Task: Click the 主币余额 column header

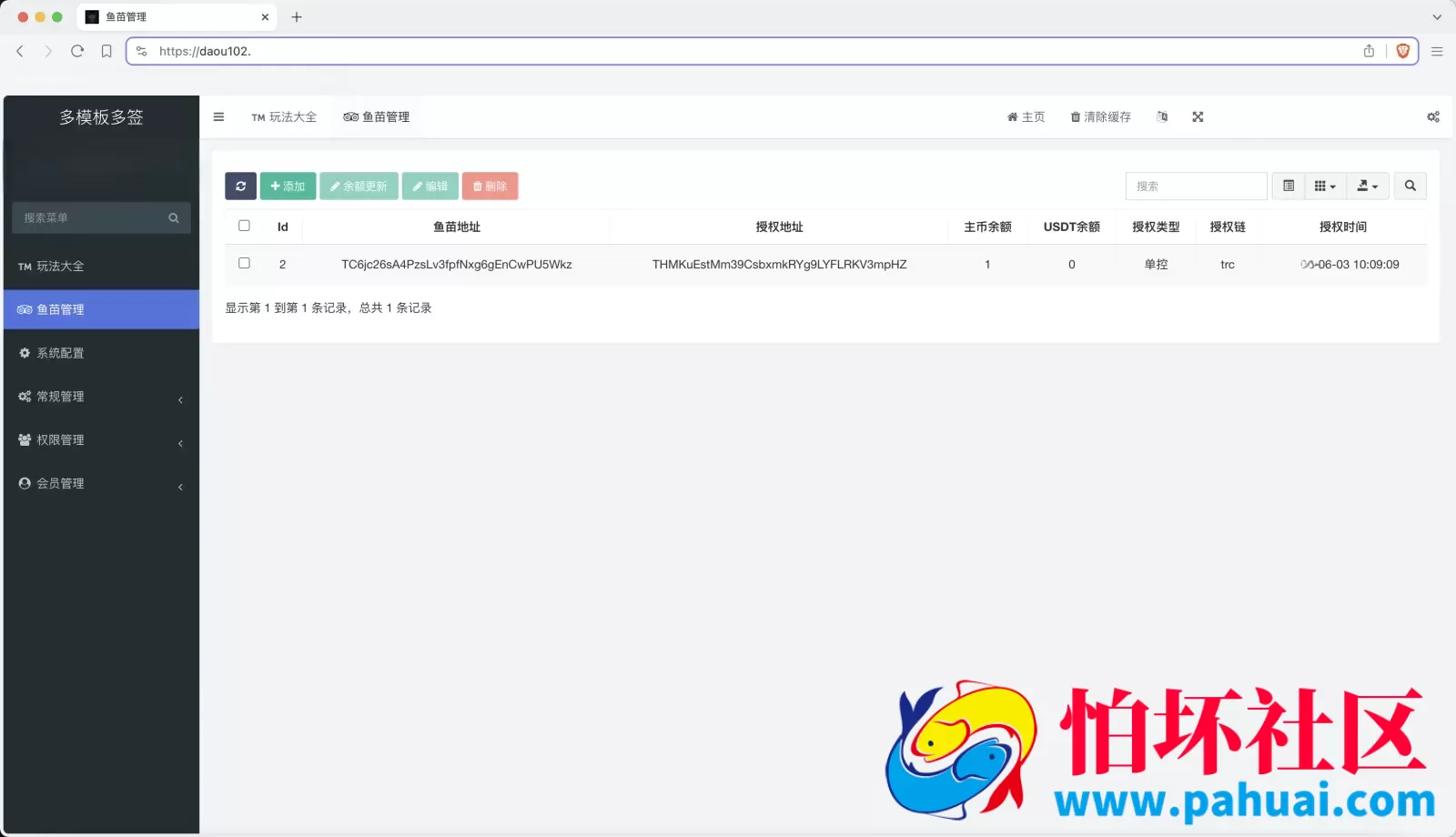Action: click(987, 227)
